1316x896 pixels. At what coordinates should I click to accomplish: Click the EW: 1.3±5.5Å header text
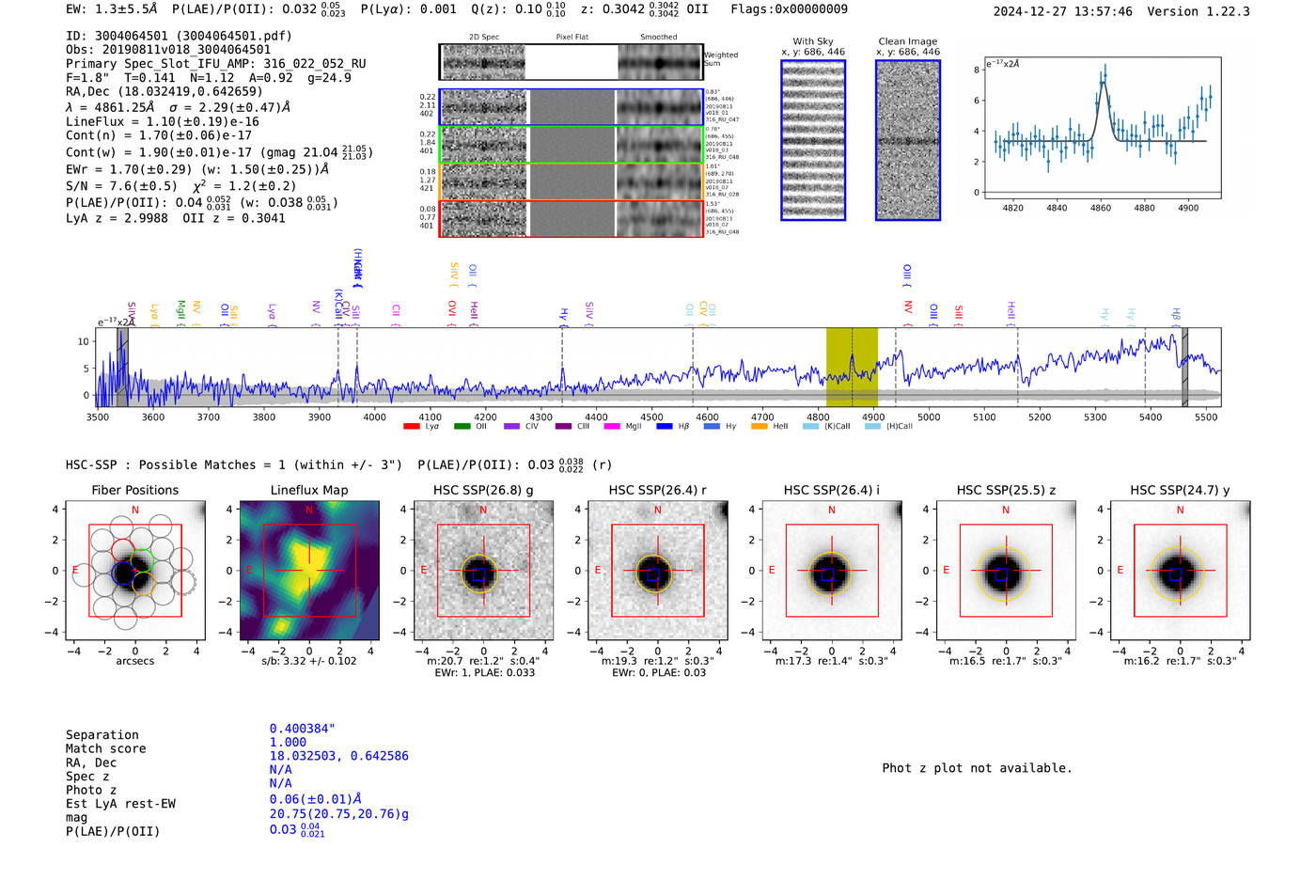pos(112,9)
